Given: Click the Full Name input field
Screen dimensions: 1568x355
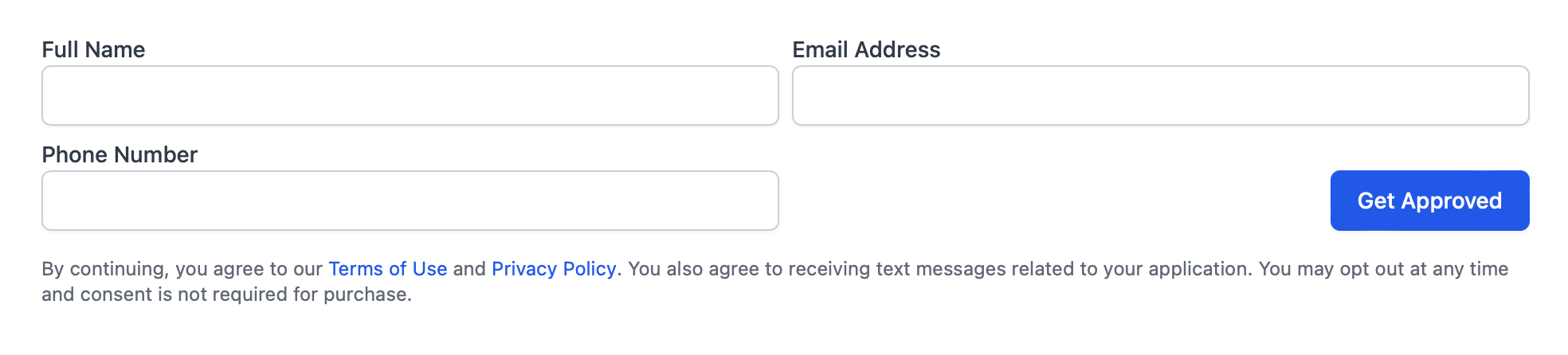Looking at the screenshot, I should tap(410, 96).
